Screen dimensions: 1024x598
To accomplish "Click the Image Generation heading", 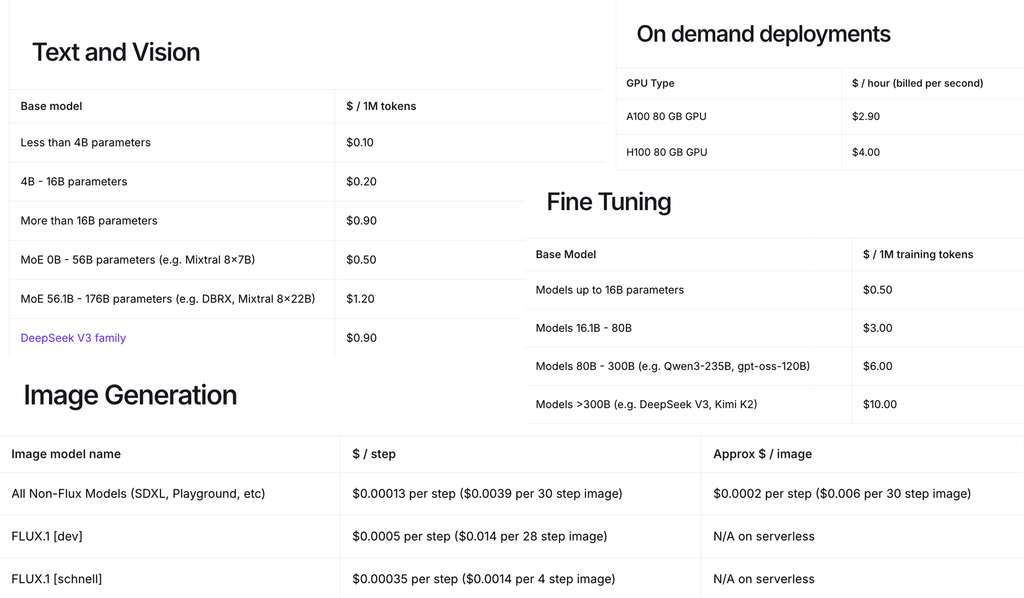I will coord(130,395).
